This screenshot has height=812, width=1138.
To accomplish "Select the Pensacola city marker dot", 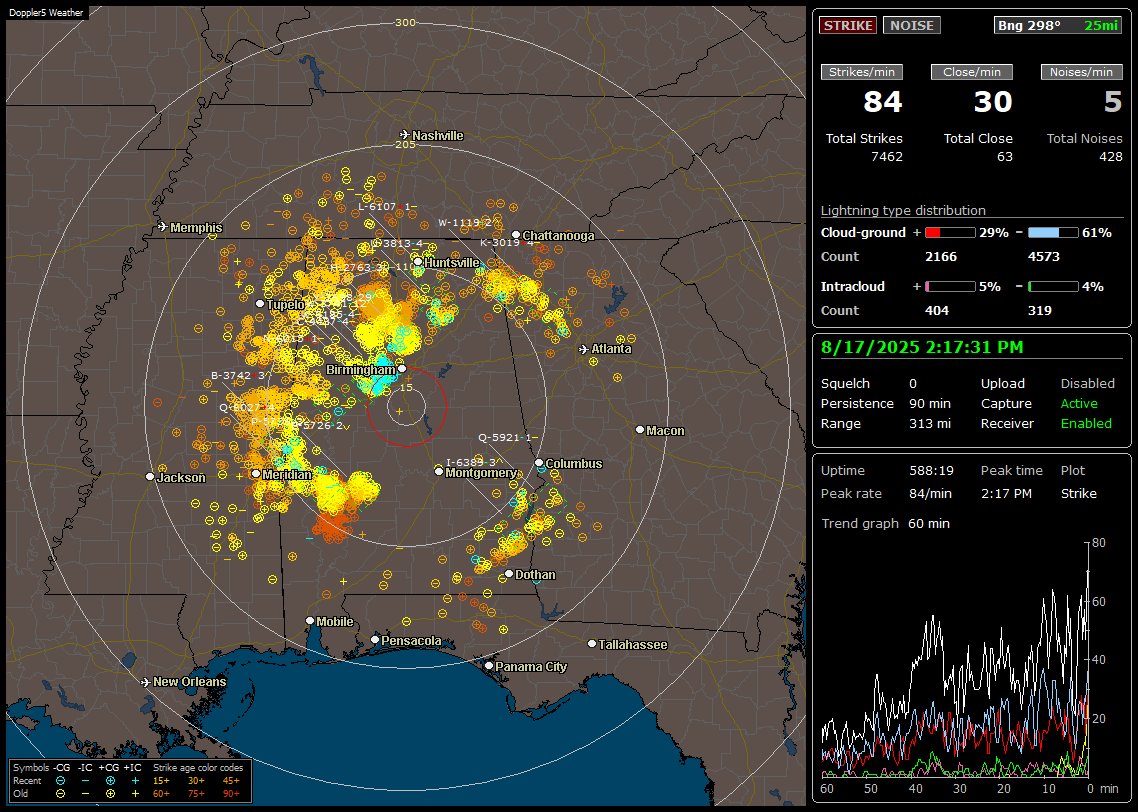I will [x=375, y=640].
